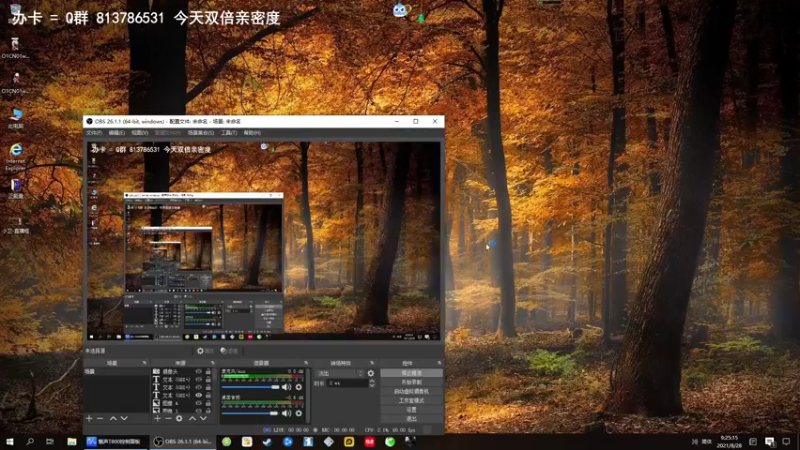Adjust the desktop audio volume slider
Viewport: 800px width, 450px height.
pyautogui.click(x=251, y=413)
